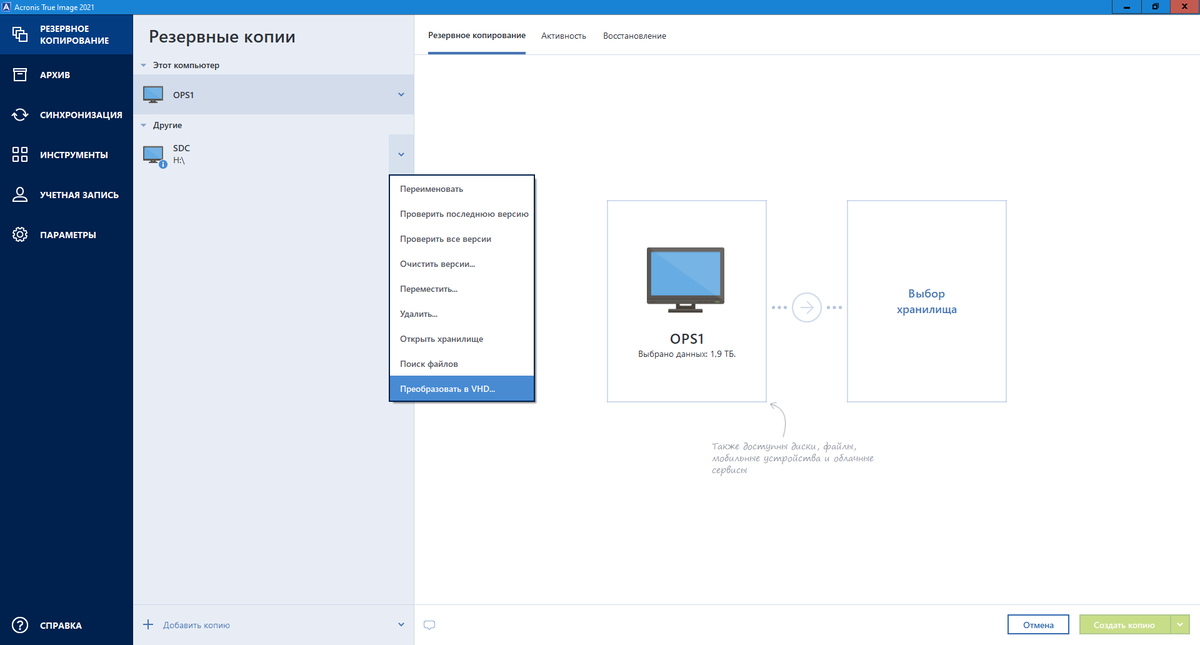The width and height of the screenshot is (1200, 645).
Task: Choose Переместить... from menu
Action: 462,289
